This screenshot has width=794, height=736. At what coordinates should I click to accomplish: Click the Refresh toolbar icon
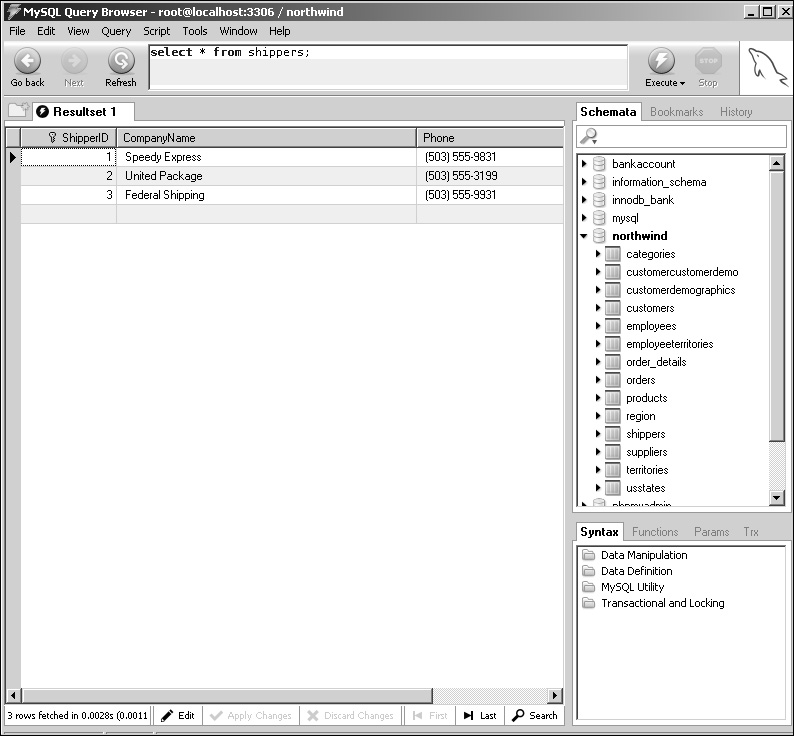point(121,61)
